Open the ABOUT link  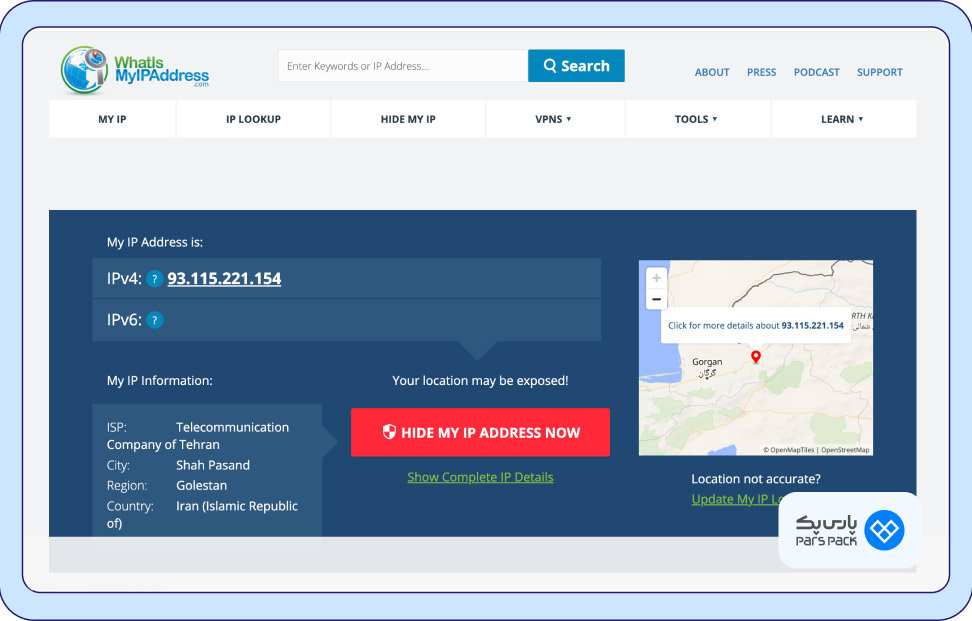712,72
